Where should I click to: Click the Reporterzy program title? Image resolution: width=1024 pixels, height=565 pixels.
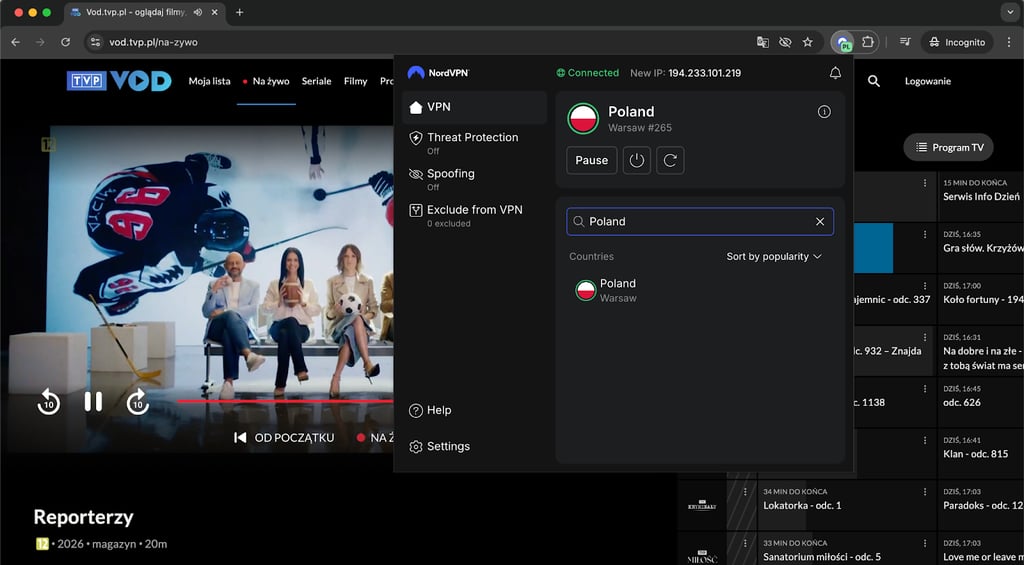[x=84, y=518]
